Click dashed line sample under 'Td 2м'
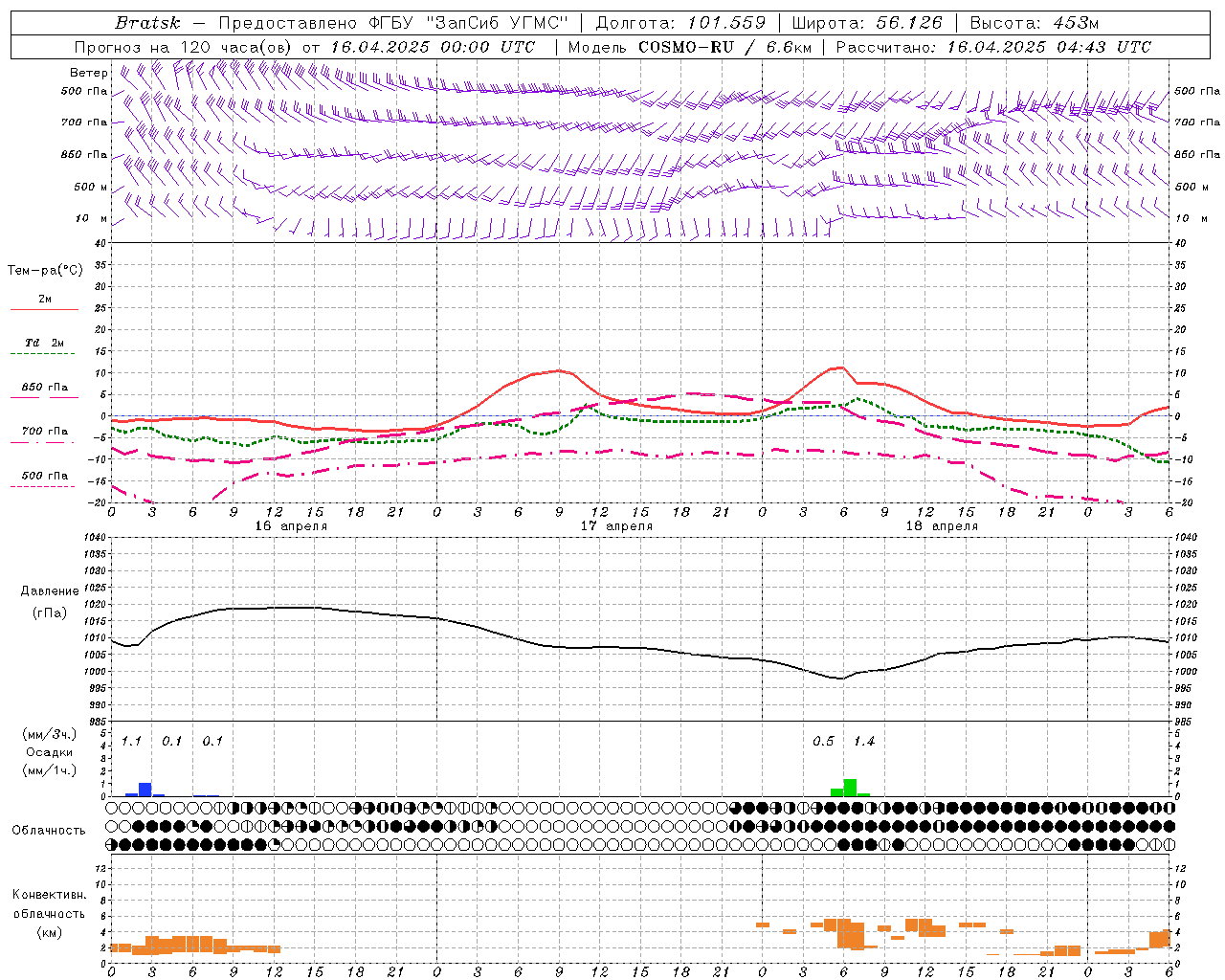The width and height of the screenshot is (1225, 980). (42, 354)
